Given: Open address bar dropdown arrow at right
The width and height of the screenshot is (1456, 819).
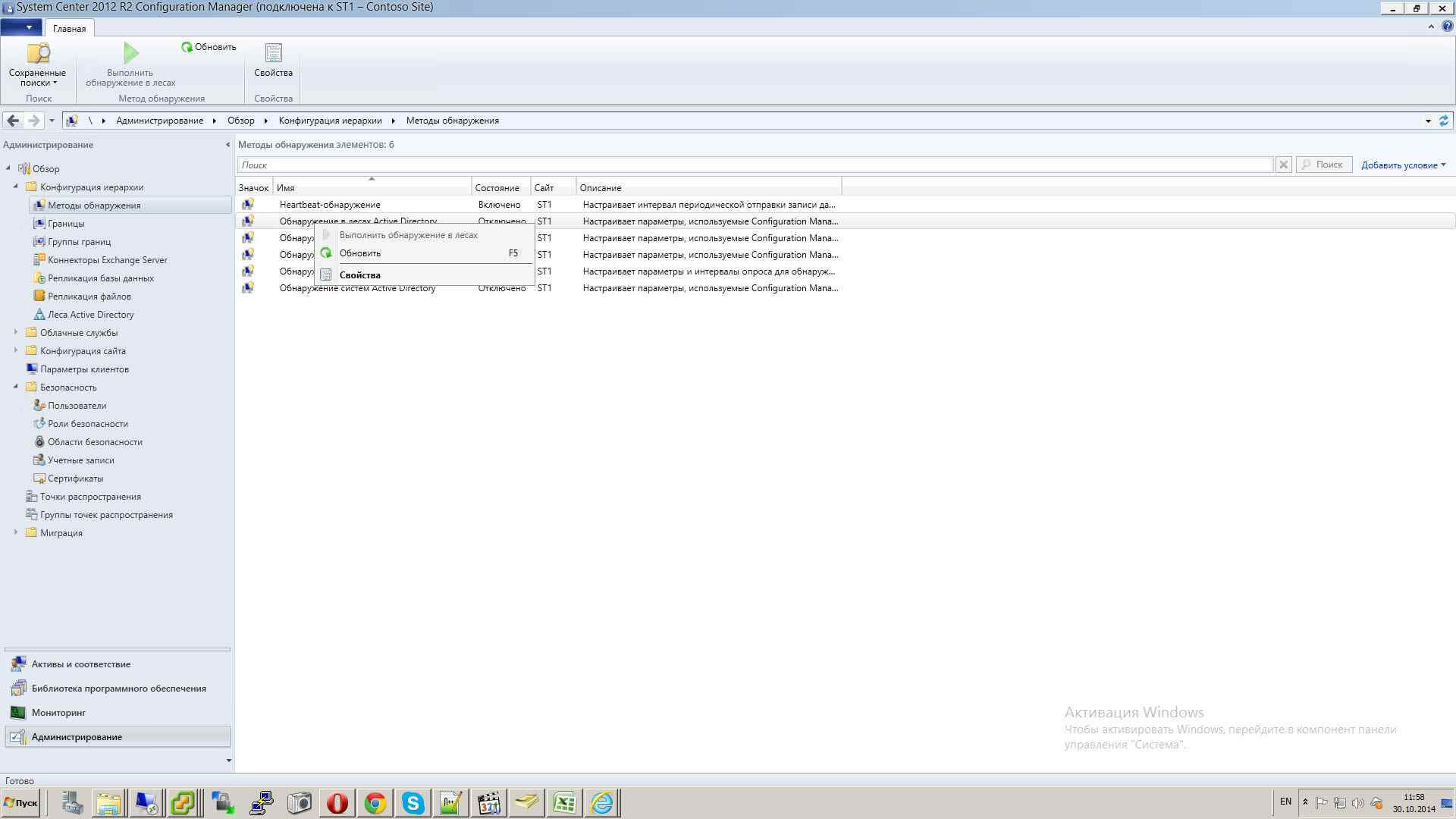Looking at the screenshot, I should (1428, 121).
